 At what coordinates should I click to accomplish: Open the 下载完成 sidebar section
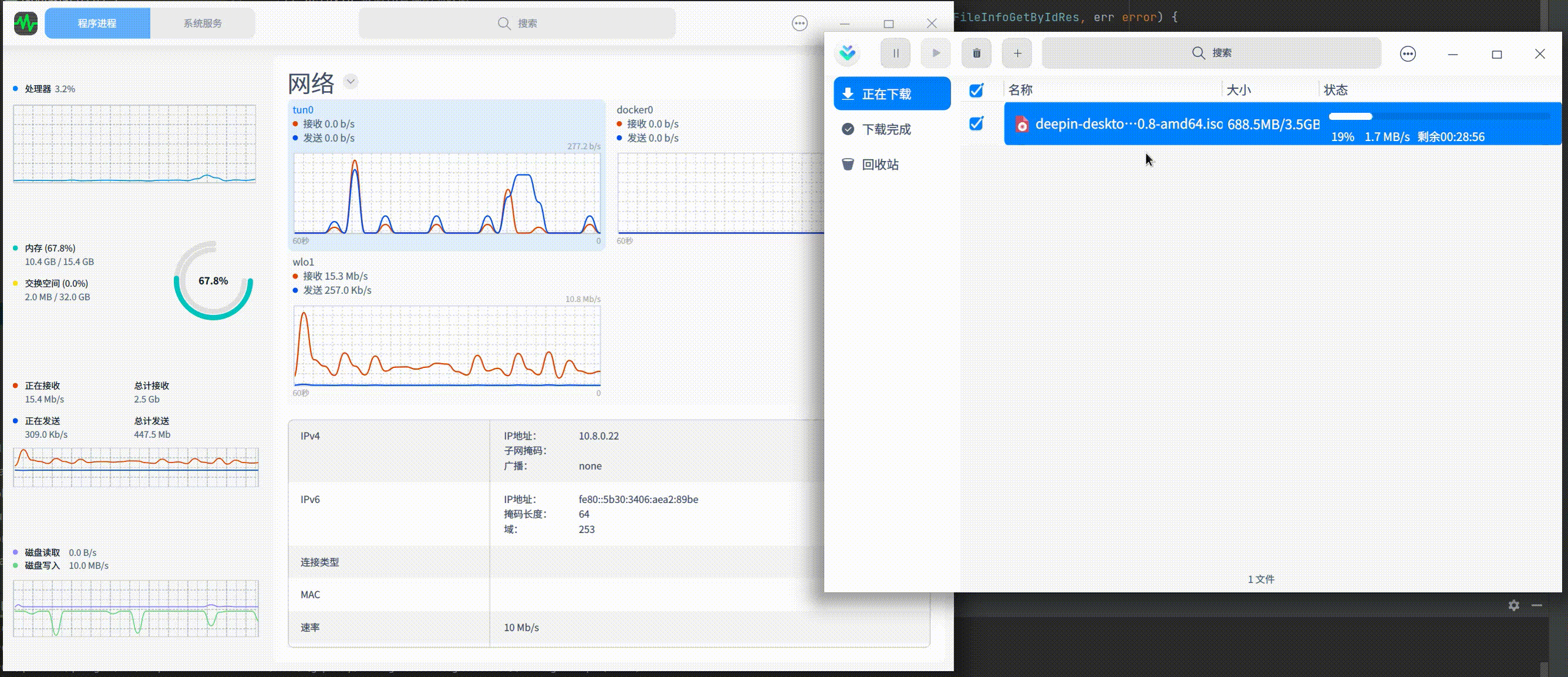coord(886,129)
